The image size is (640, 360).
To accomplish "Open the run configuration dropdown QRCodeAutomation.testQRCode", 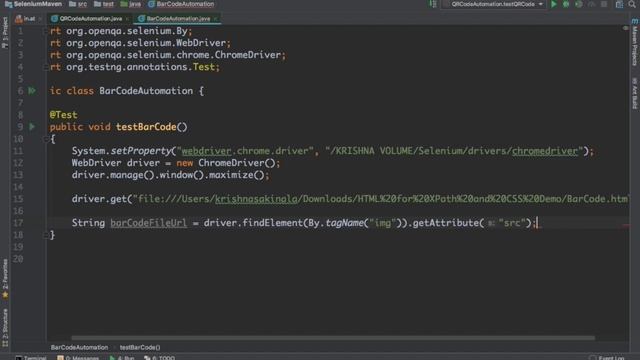I will coord(494,4).
